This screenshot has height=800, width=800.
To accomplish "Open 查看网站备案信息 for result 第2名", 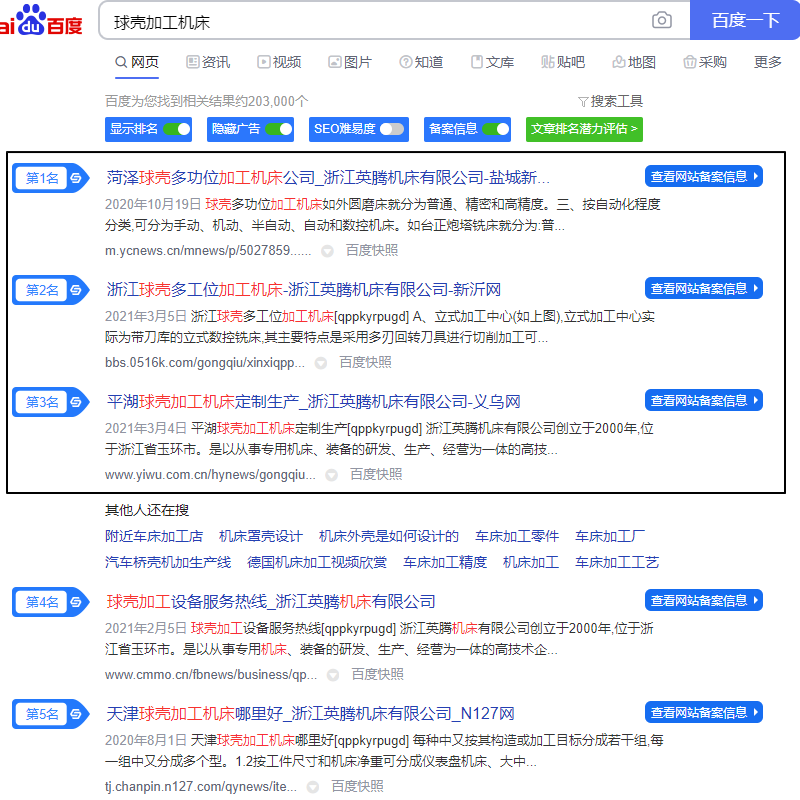I will click(704, 289).
